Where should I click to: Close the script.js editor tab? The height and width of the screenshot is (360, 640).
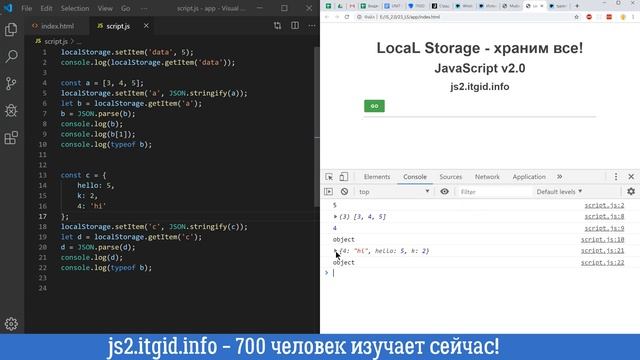click(x=146, y=26)
